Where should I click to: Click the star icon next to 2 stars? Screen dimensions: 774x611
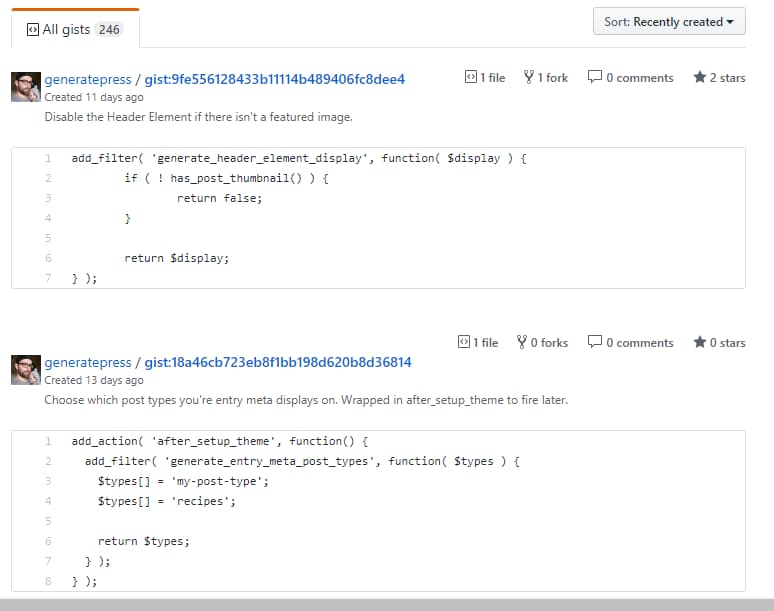(699, 77)
